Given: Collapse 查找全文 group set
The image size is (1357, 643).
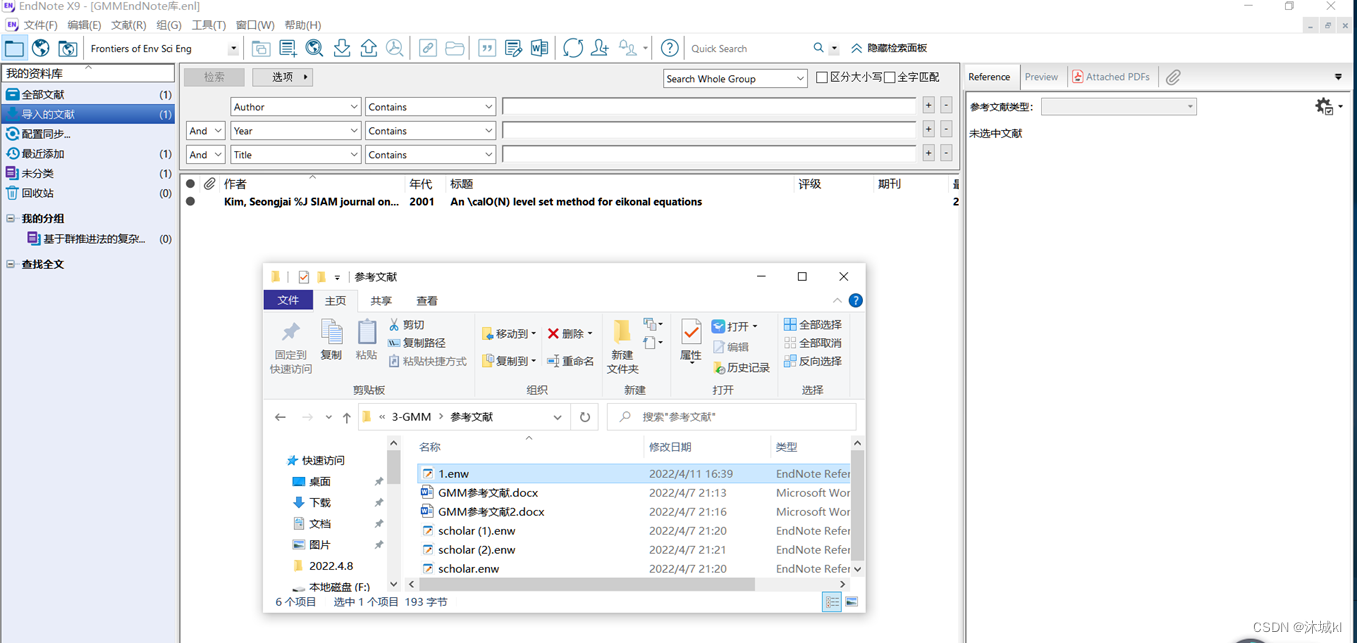Looking at the screenshot, I should click(x=11, y=264).
